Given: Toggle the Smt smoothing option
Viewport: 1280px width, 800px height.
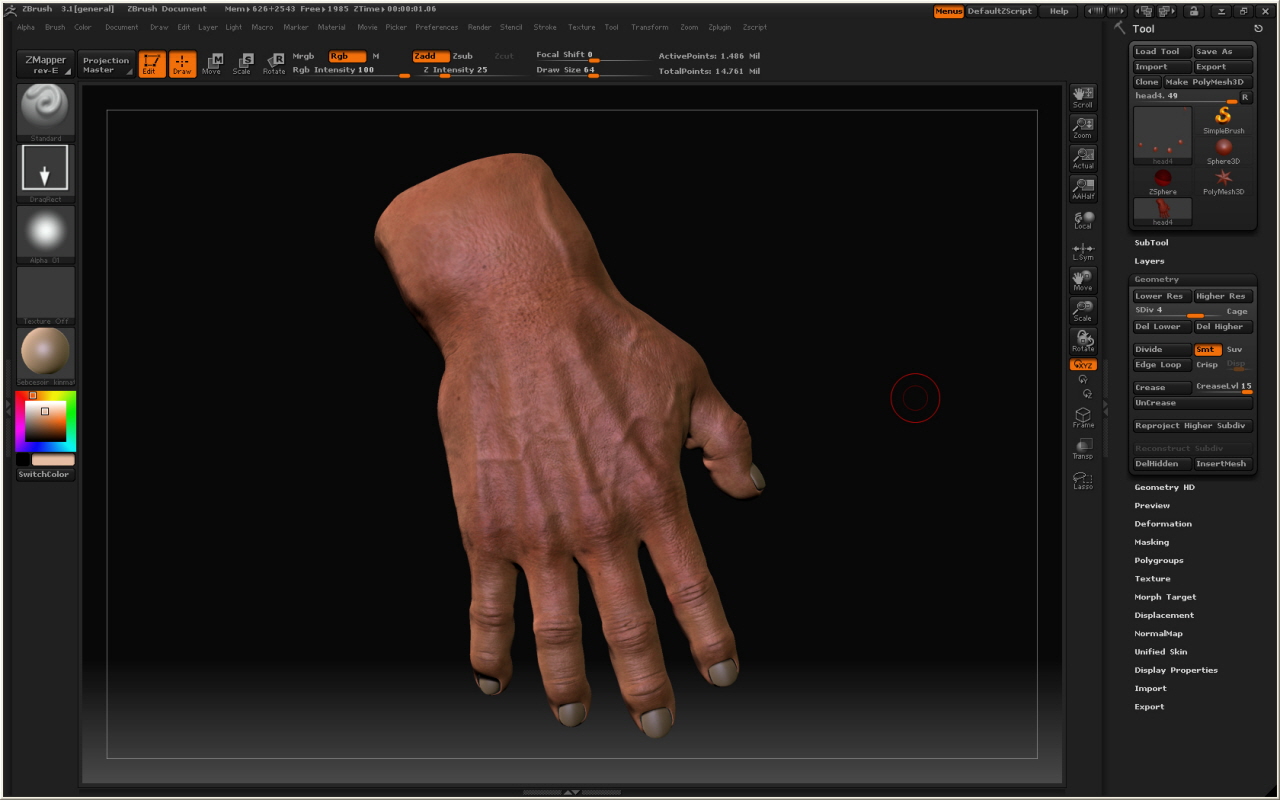Looking at the screenshot, I should 1207,349.
